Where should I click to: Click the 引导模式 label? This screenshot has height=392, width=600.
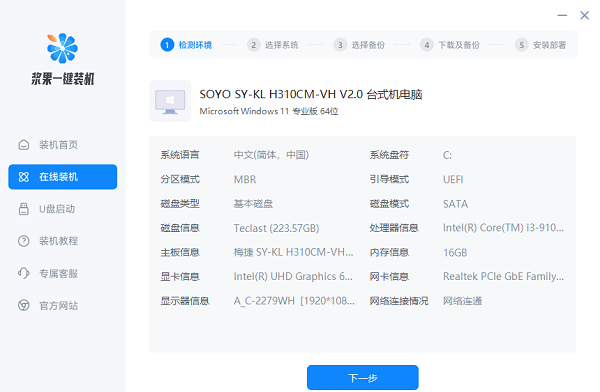click(389, 179)
